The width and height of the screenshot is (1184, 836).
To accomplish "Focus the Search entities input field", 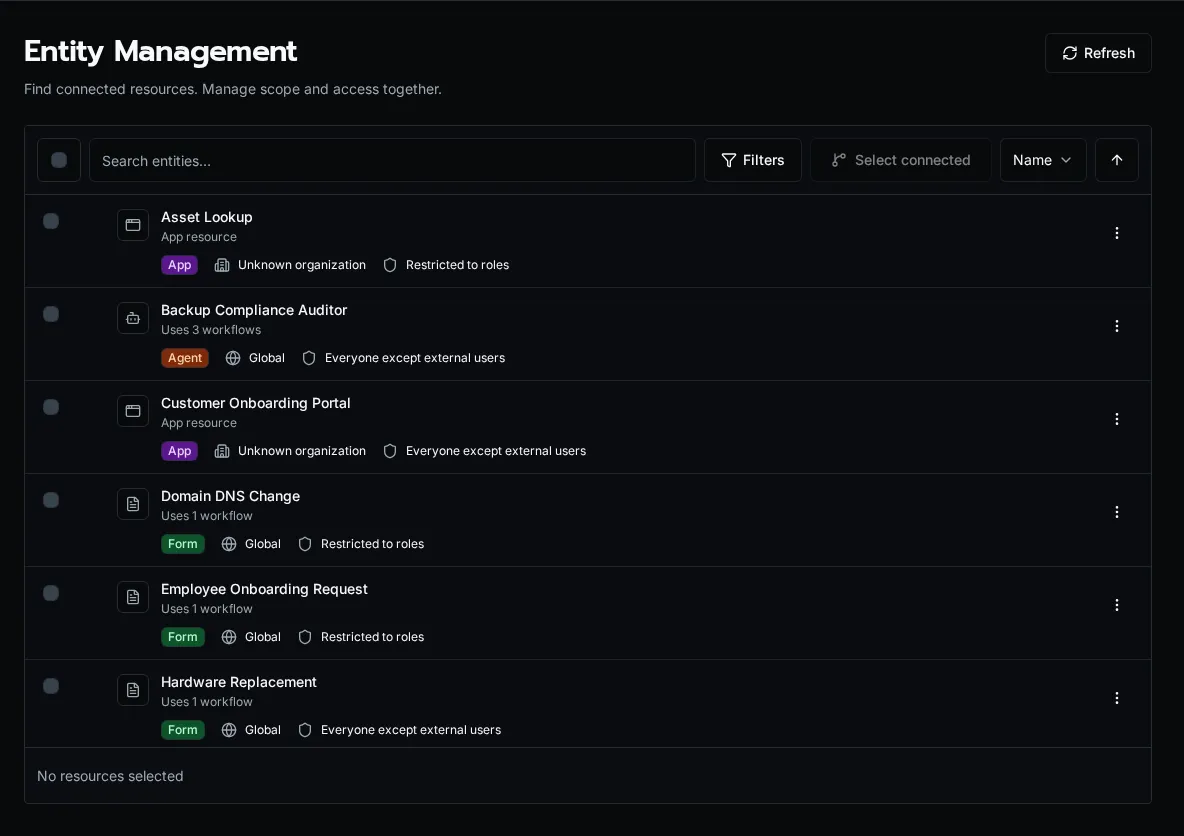I will coord(392,160).
